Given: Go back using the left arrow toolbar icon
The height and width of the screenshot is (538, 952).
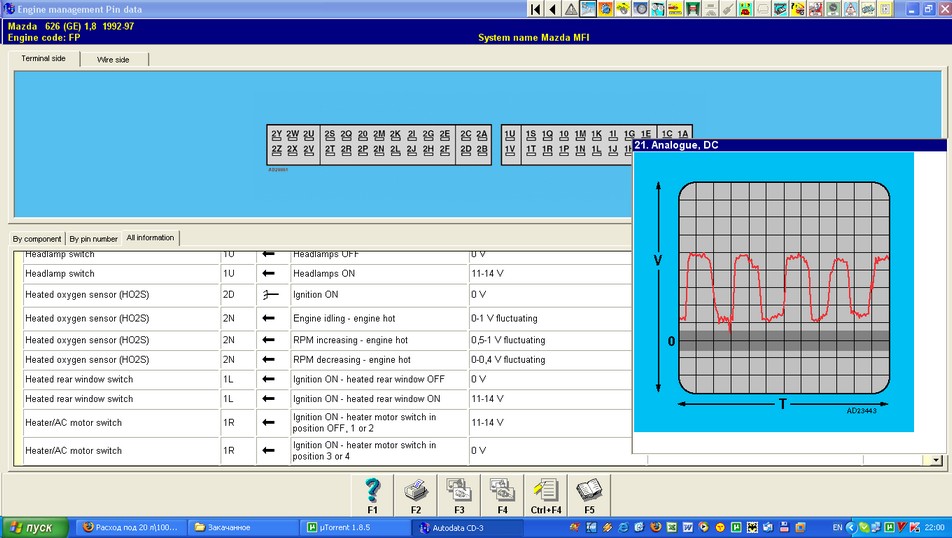Looking at the screenshot, I should 552,9.
